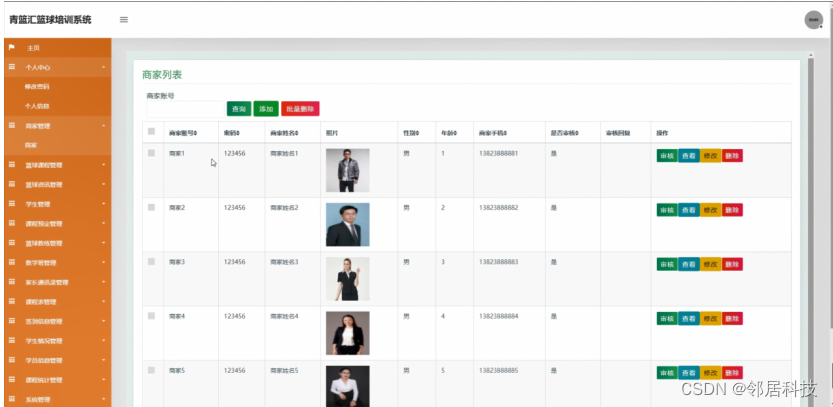Check the checkbox for row 商家4
This screenshot has width=833, height=407.
coord(151,316)
